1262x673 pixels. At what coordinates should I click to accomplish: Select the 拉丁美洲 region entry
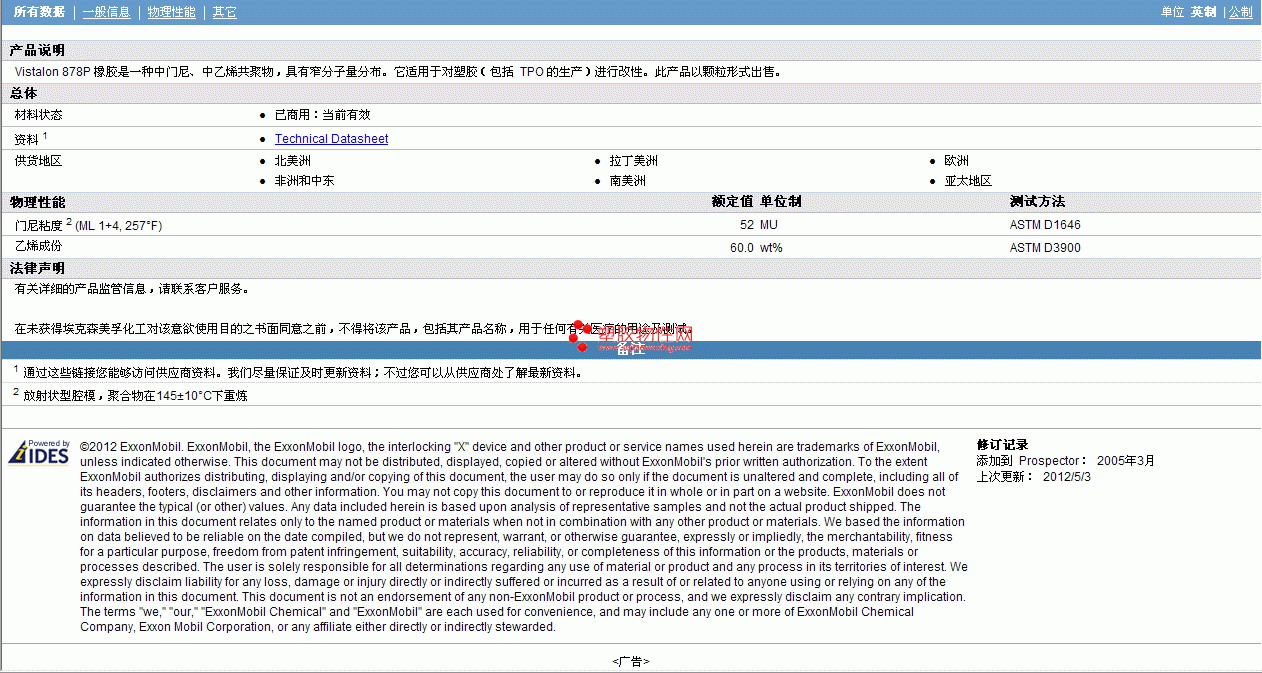634,161
